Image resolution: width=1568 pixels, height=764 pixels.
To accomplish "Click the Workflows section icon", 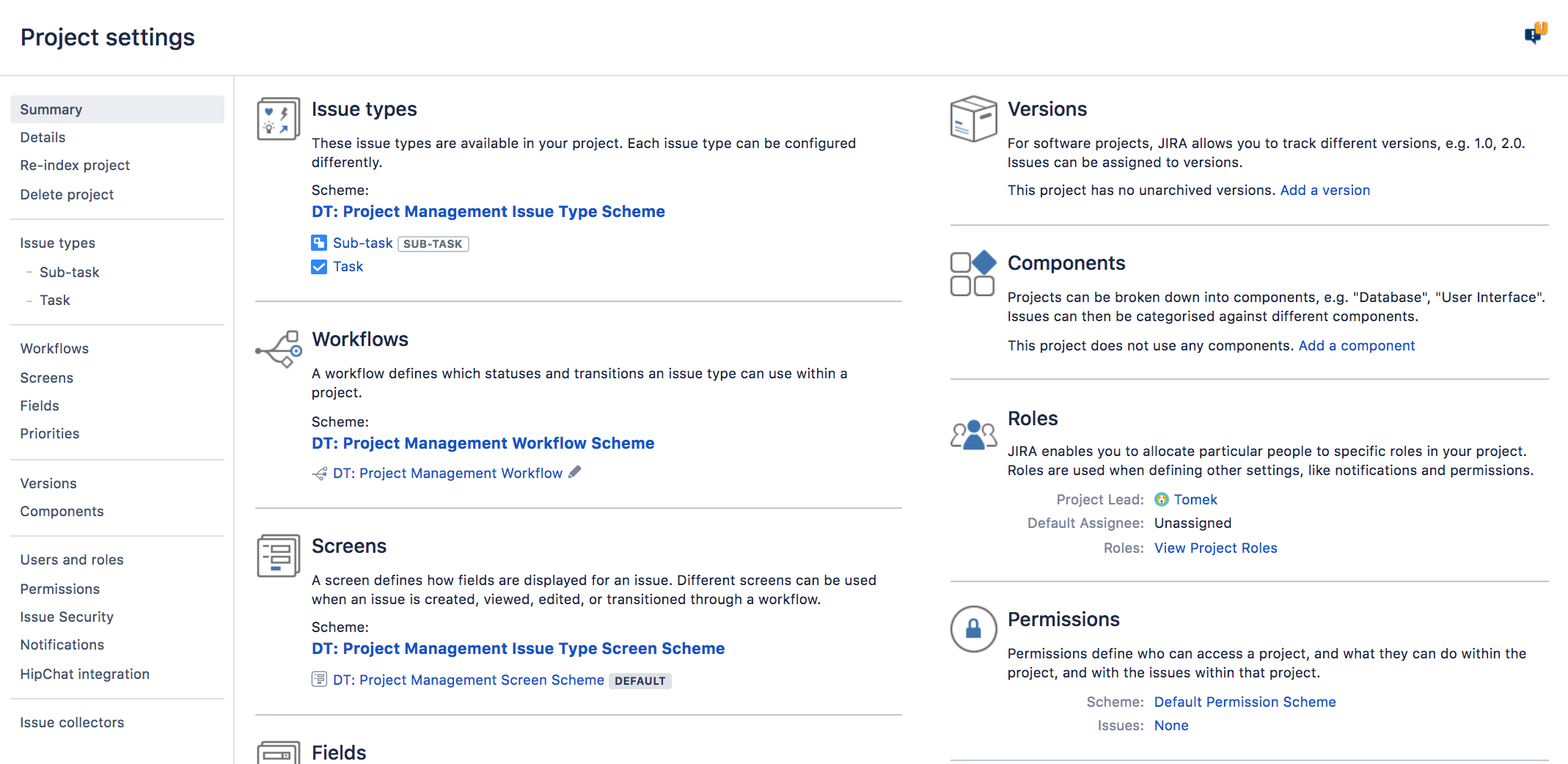I will pos(279,348).
